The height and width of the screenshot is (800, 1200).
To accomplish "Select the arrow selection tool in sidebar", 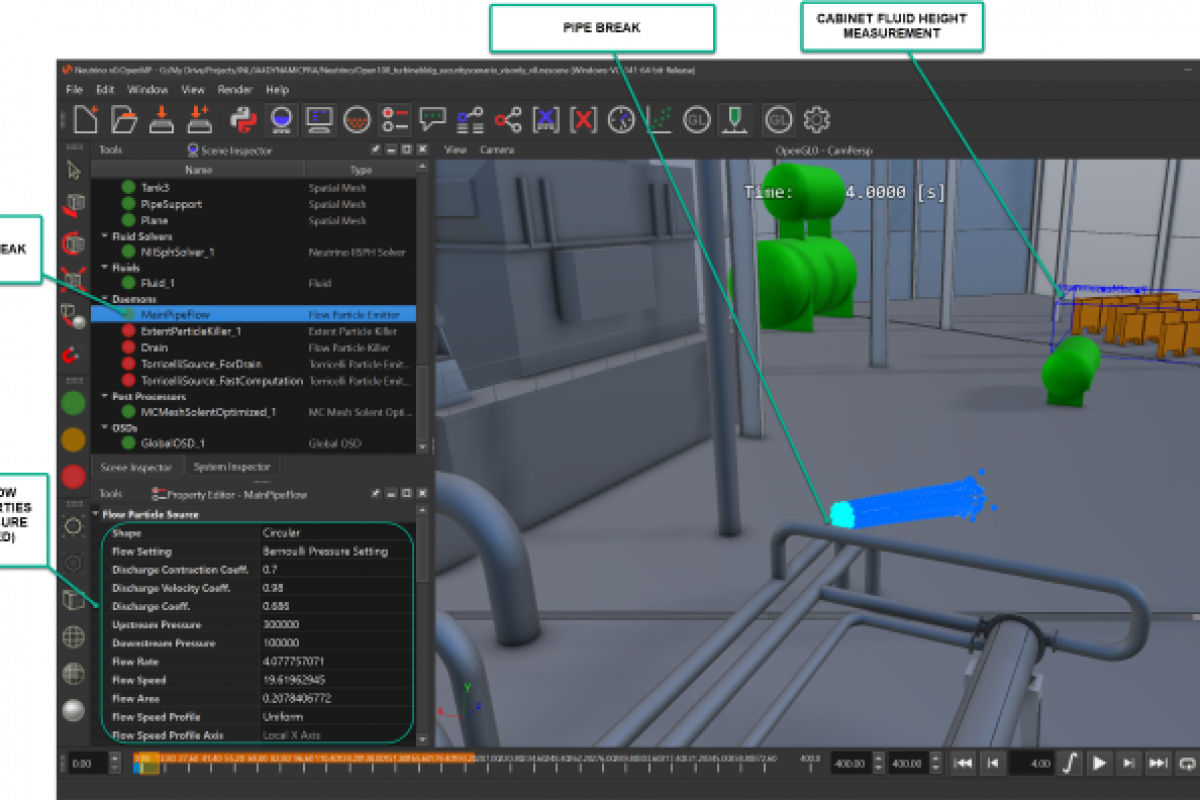I will coord(73,170).
